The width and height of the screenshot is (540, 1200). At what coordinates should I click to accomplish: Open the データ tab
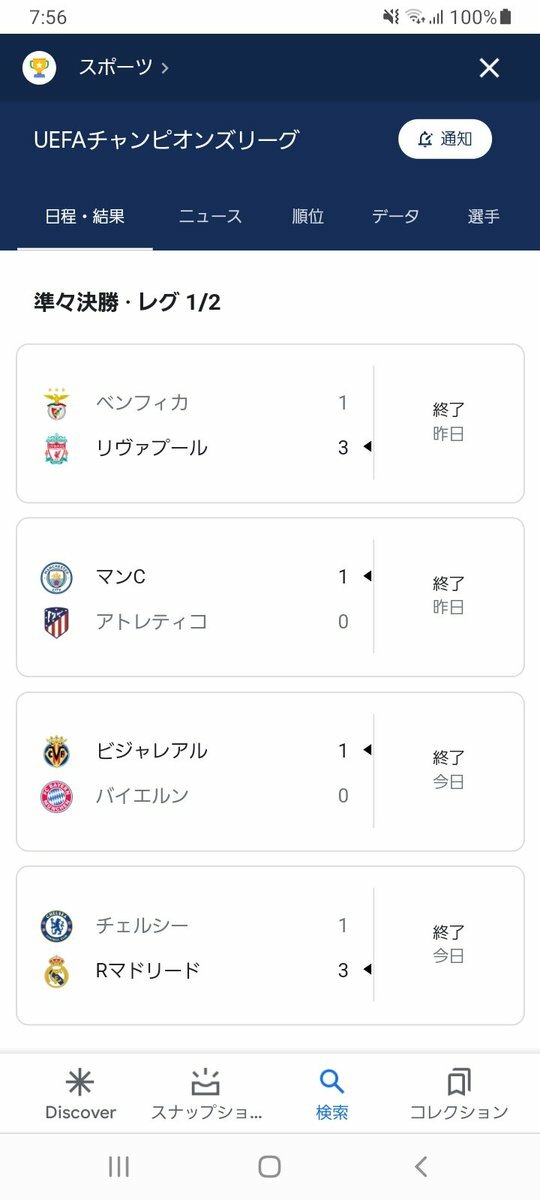[395, 216]
